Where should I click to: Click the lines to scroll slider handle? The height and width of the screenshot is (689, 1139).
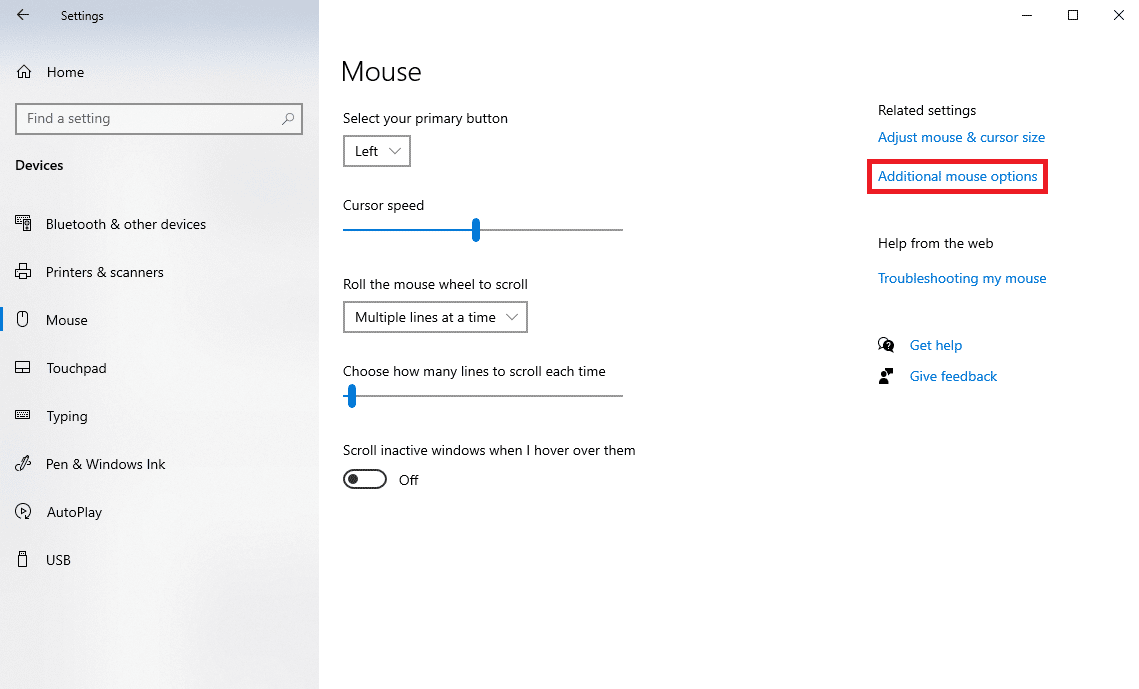pos(352,396)
